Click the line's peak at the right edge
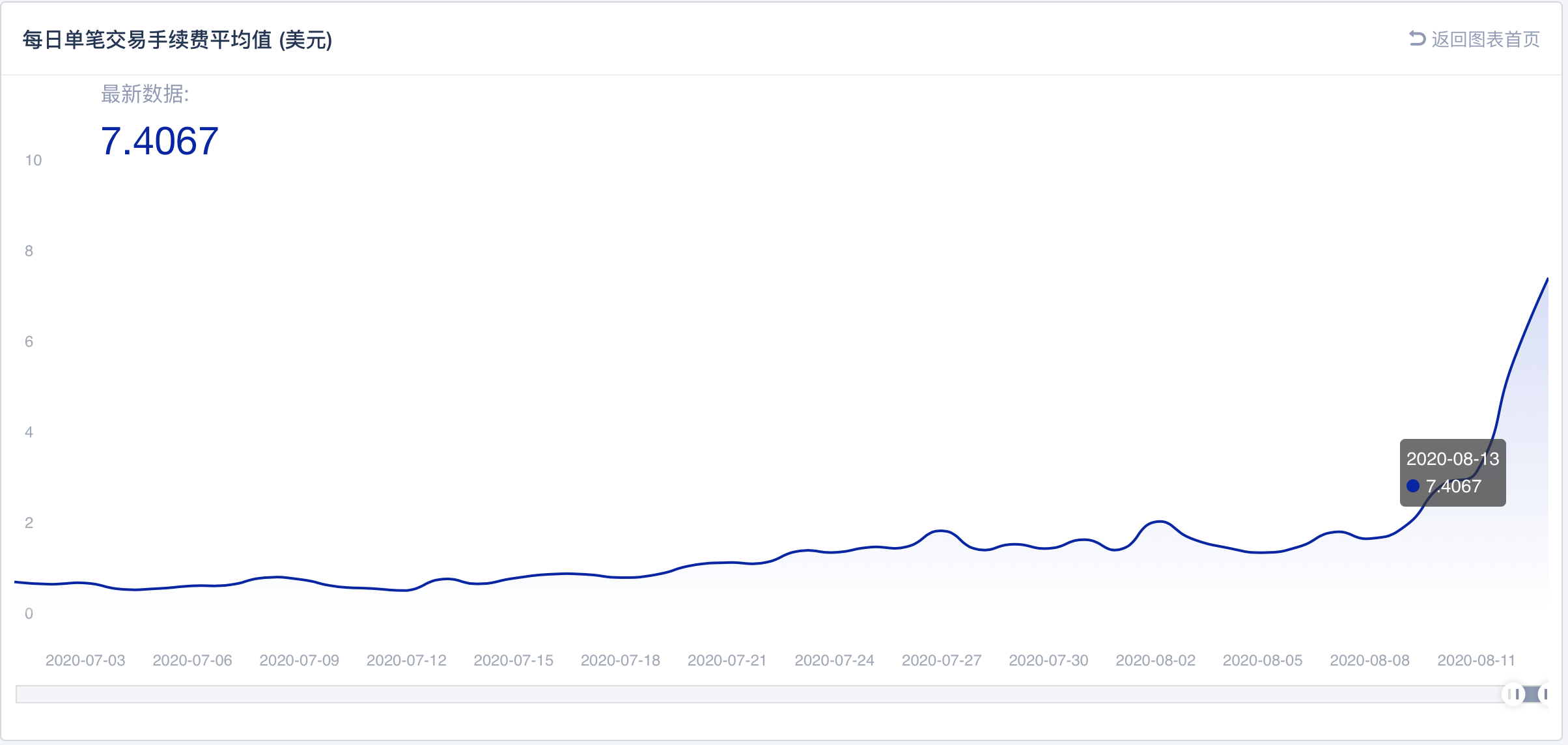Viewport: 1568px width, 745px height. click(x=1547, y=279)
